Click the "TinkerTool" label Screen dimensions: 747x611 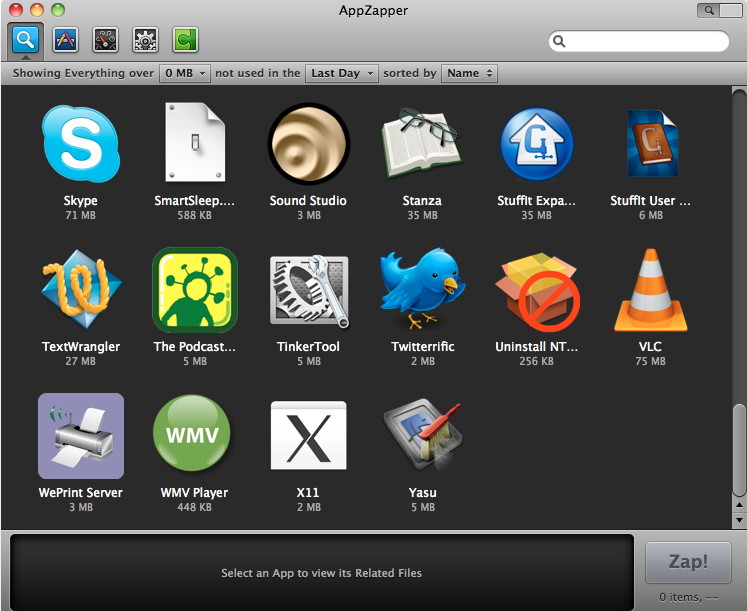[x=309, y=347]
